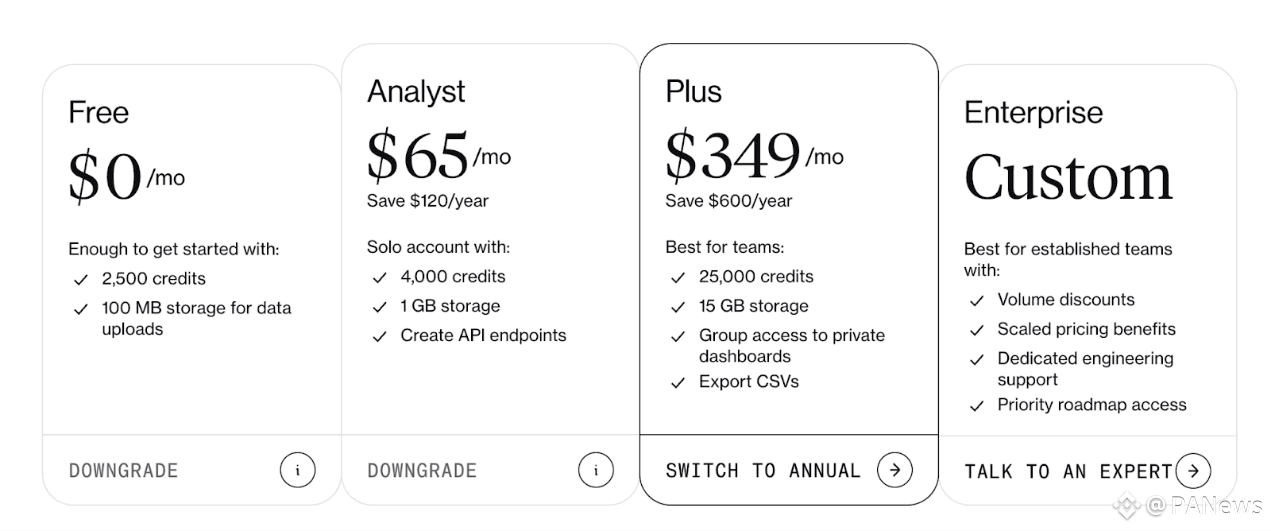Click Save $600/year text

coord(728,201)
